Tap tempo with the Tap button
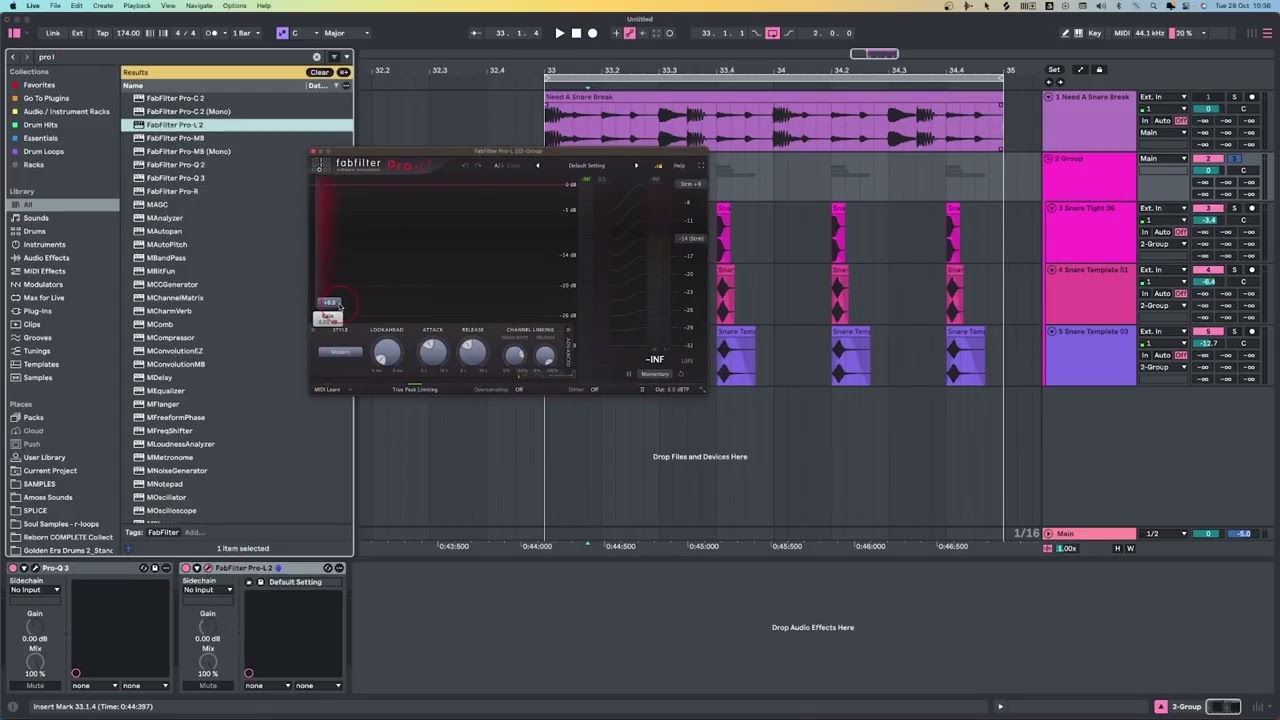The image size is (1280, 720). tap(102, 33)
